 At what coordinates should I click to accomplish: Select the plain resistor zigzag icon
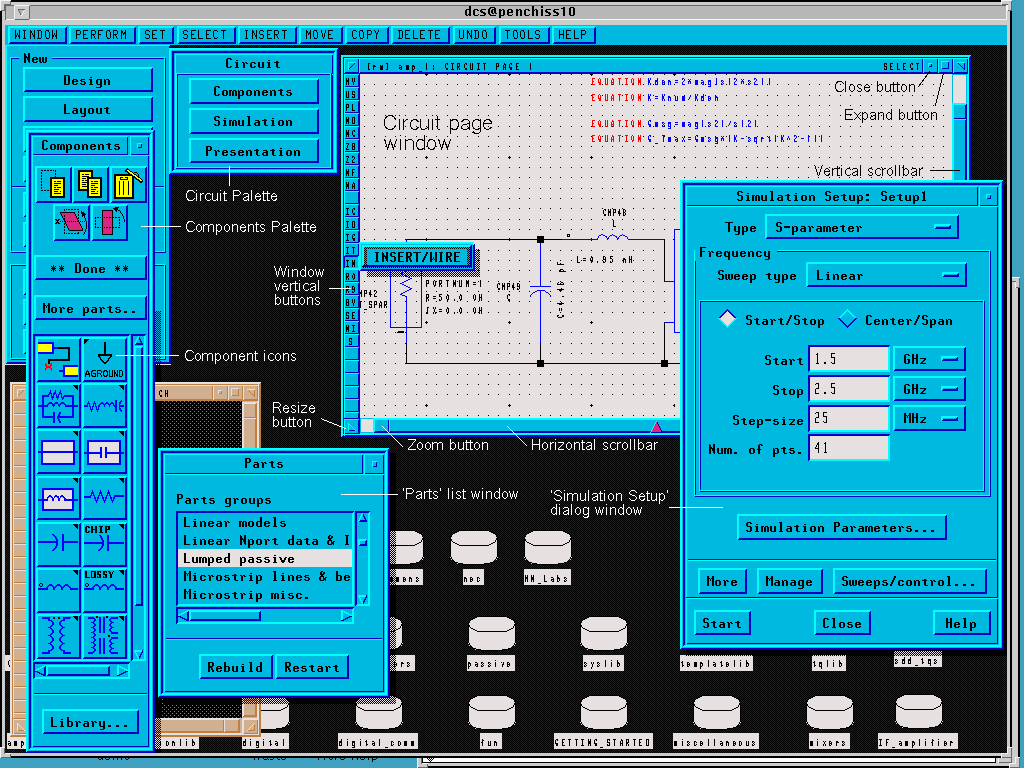104,497
